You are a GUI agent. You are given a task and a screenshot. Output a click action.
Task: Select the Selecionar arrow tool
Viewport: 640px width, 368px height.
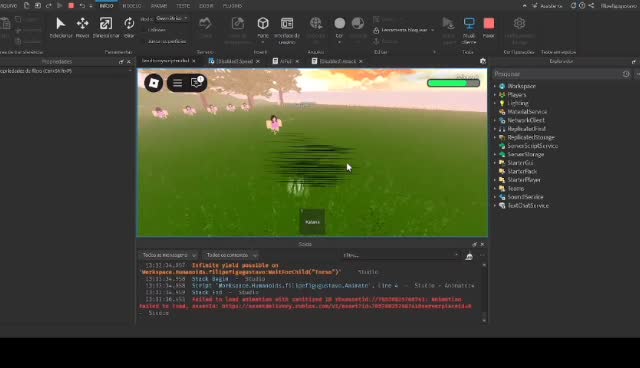[61, 27]
